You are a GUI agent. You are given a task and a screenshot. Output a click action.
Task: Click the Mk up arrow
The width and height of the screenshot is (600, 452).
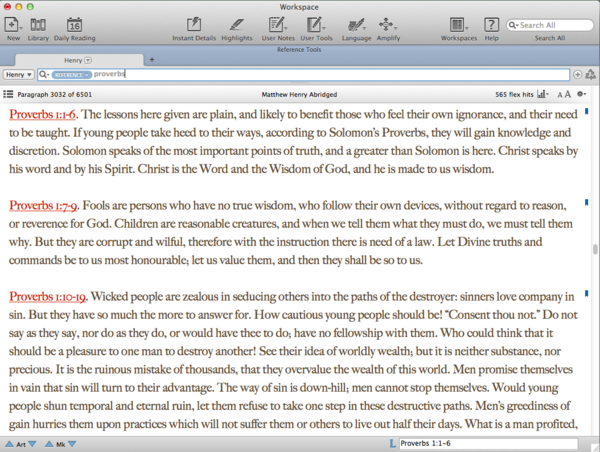(49, 444)
